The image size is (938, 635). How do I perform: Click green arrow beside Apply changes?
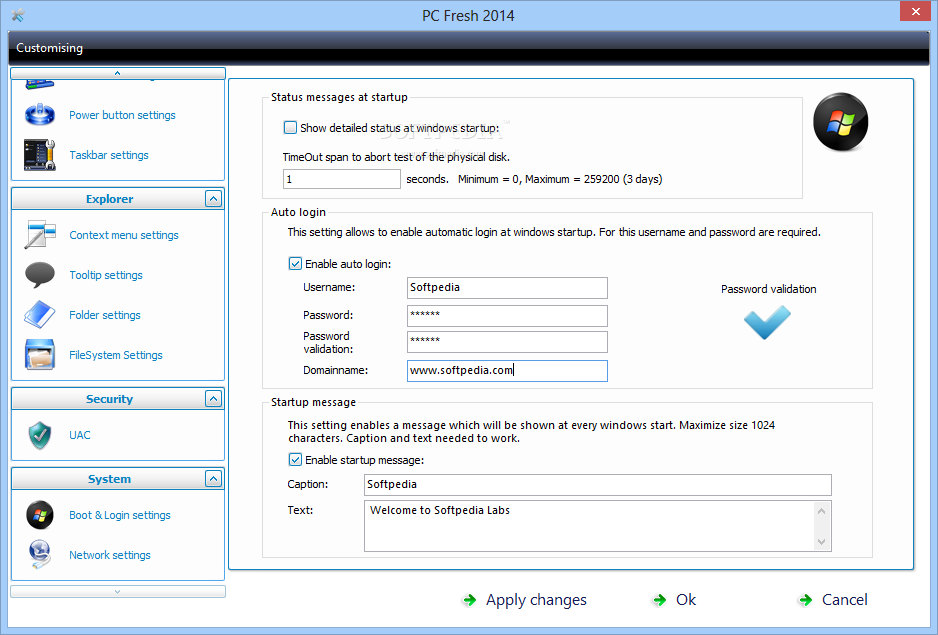(470, 600)
